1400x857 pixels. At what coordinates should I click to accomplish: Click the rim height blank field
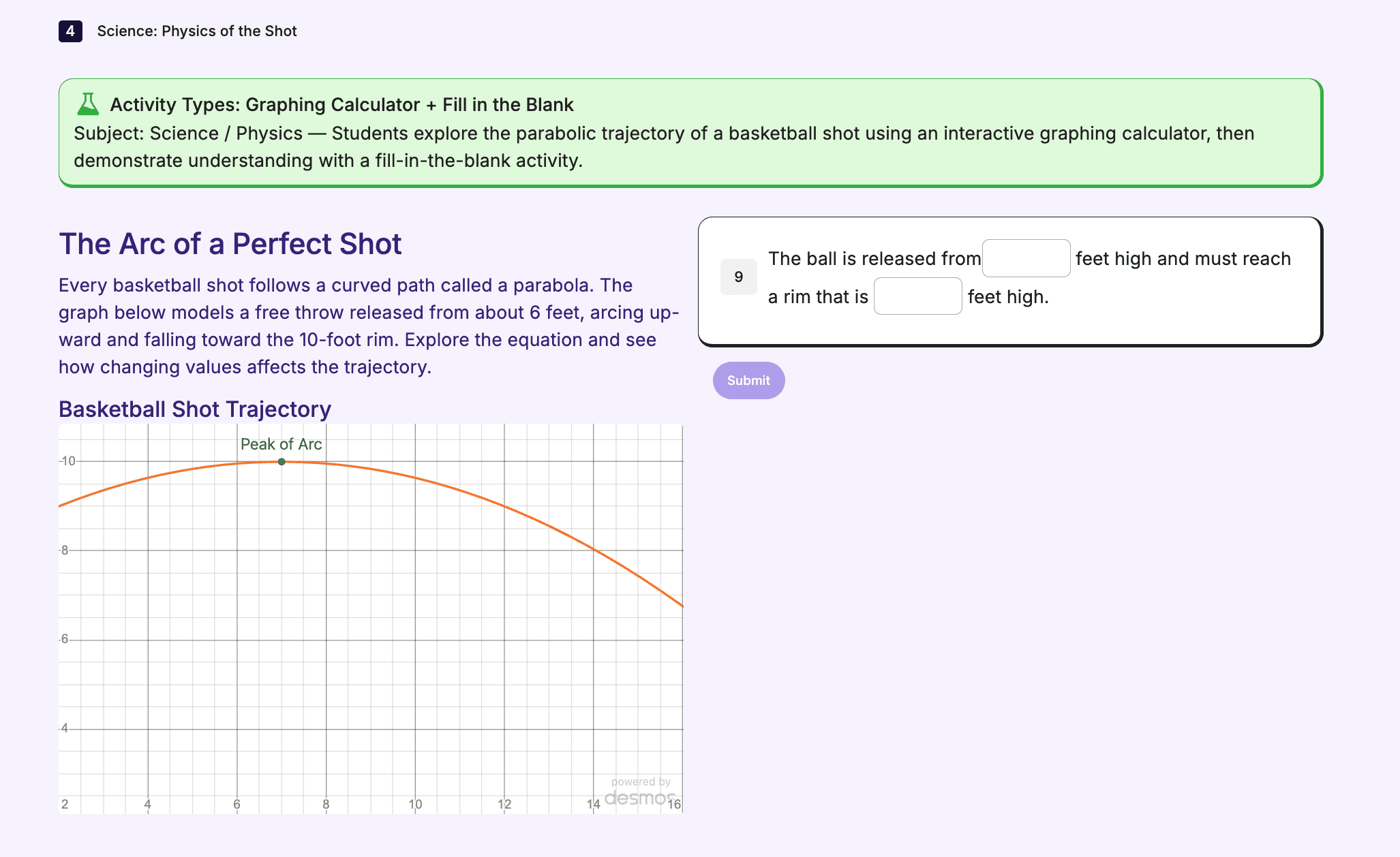[x=917, y=296]
